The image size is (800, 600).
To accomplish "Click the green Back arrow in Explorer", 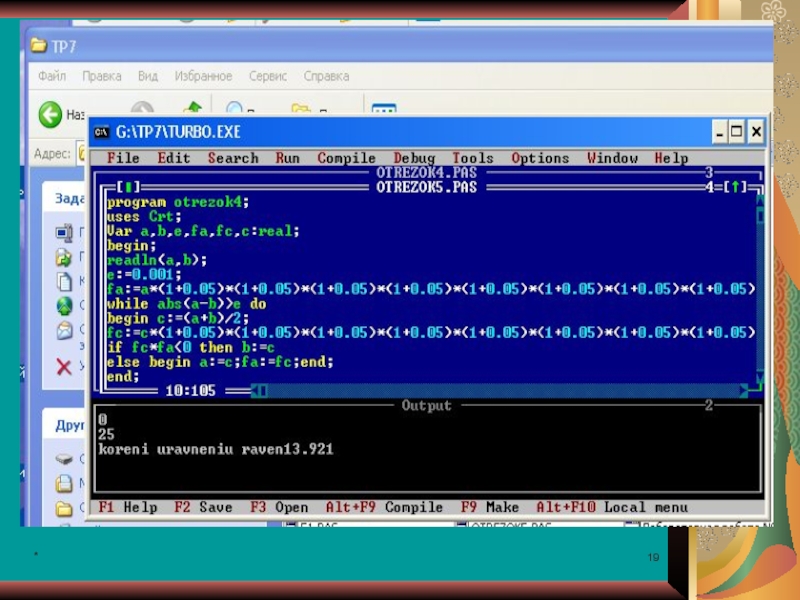I will (50, 115).
